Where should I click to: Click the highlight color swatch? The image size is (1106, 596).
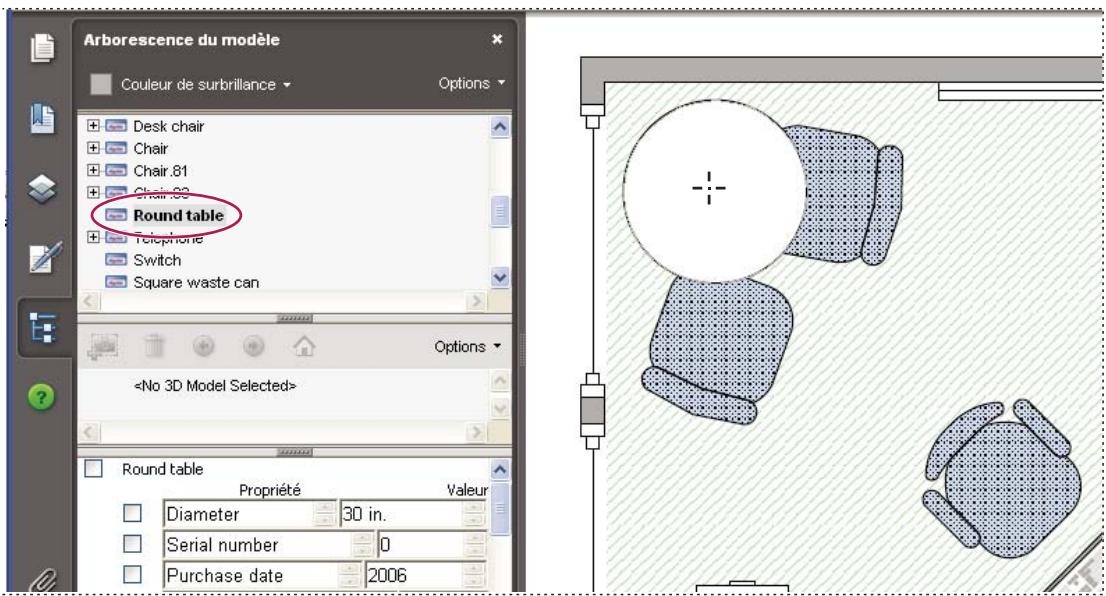coord(101,85)
